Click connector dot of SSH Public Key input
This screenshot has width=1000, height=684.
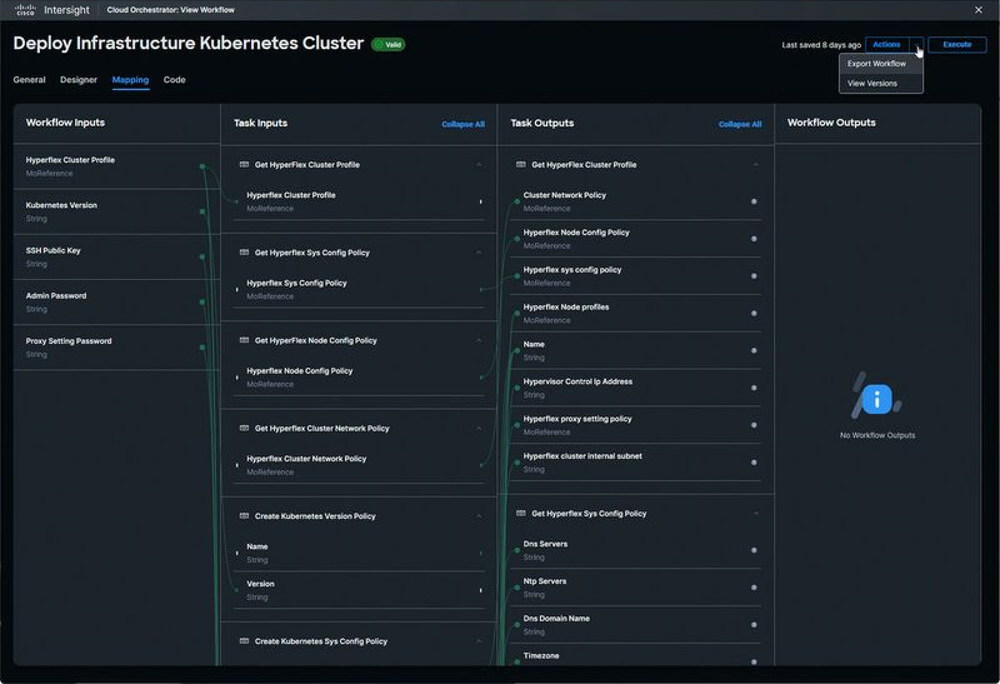[202, 257]
